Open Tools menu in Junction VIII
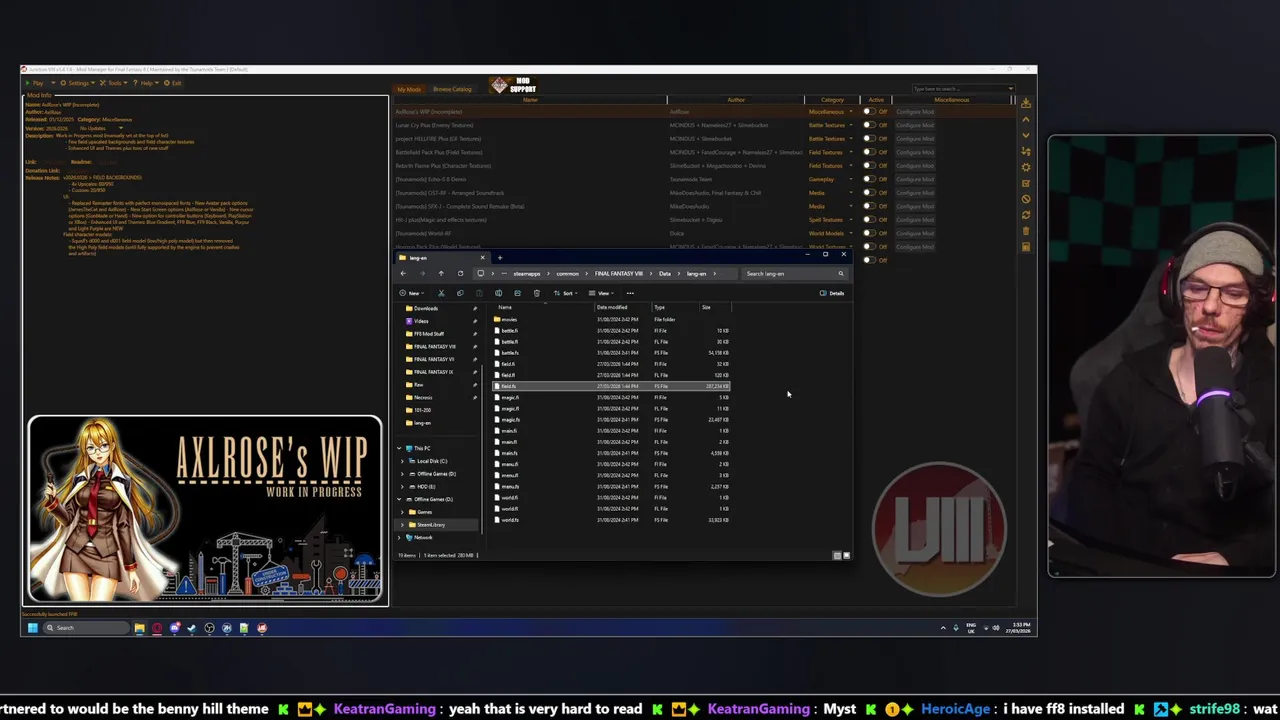 114,83
